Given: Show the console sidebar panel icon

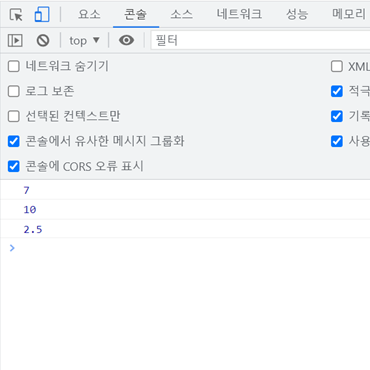Looking at the screenshot, I should point(15,40).
